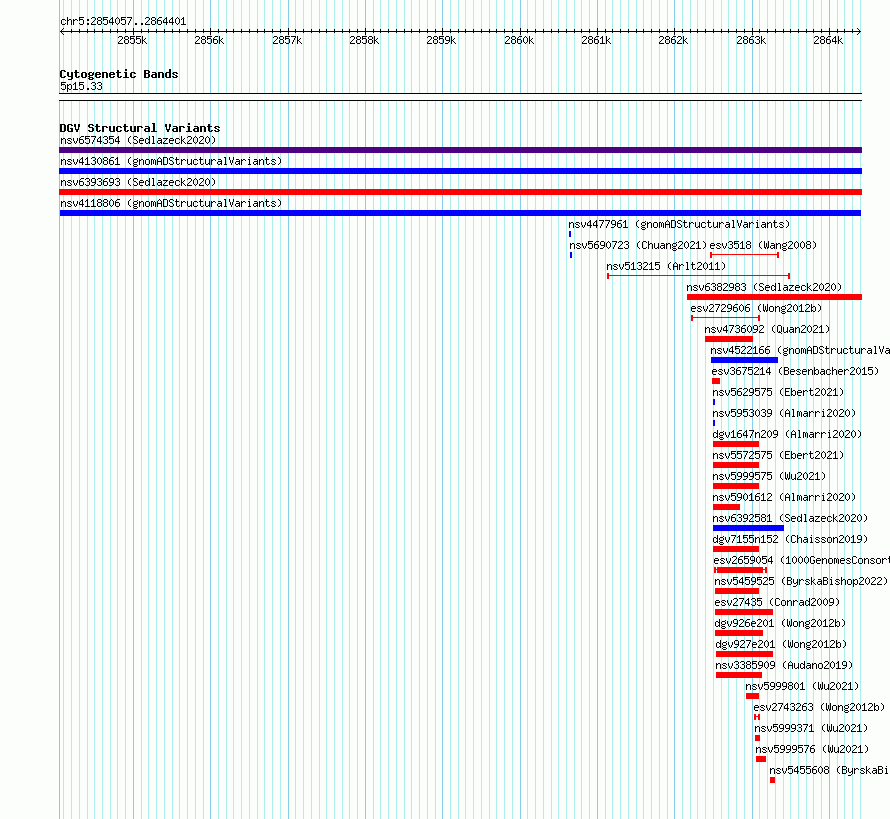
Task: Click the blue nsv4118806 variant bar
Action: coord(460,213)
